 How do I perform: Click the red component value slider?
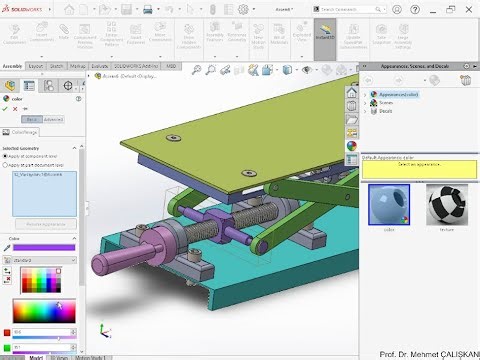pyautogui.click(x=44, y=338)
